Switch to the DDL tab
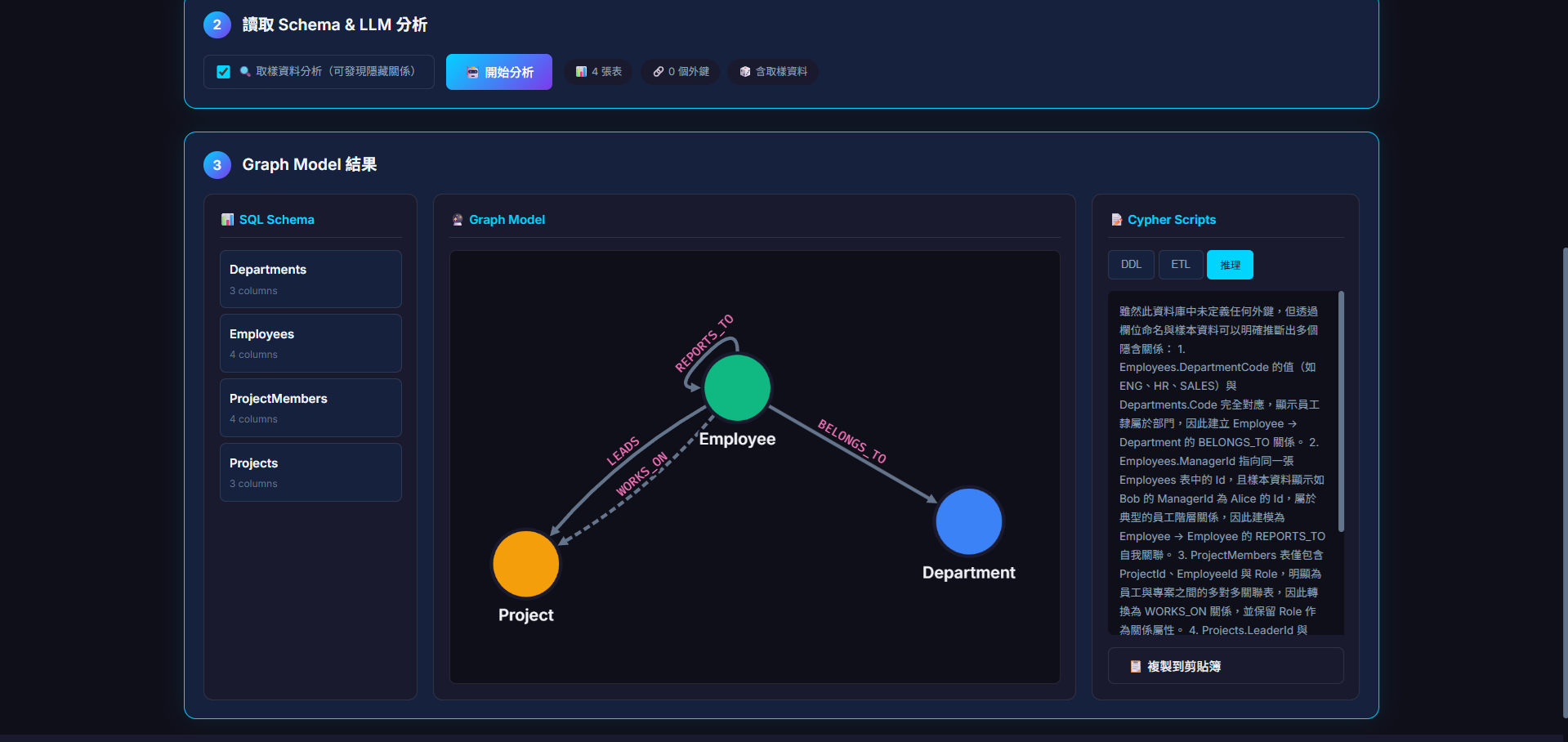The image size is (1568, 742). 1130,265
